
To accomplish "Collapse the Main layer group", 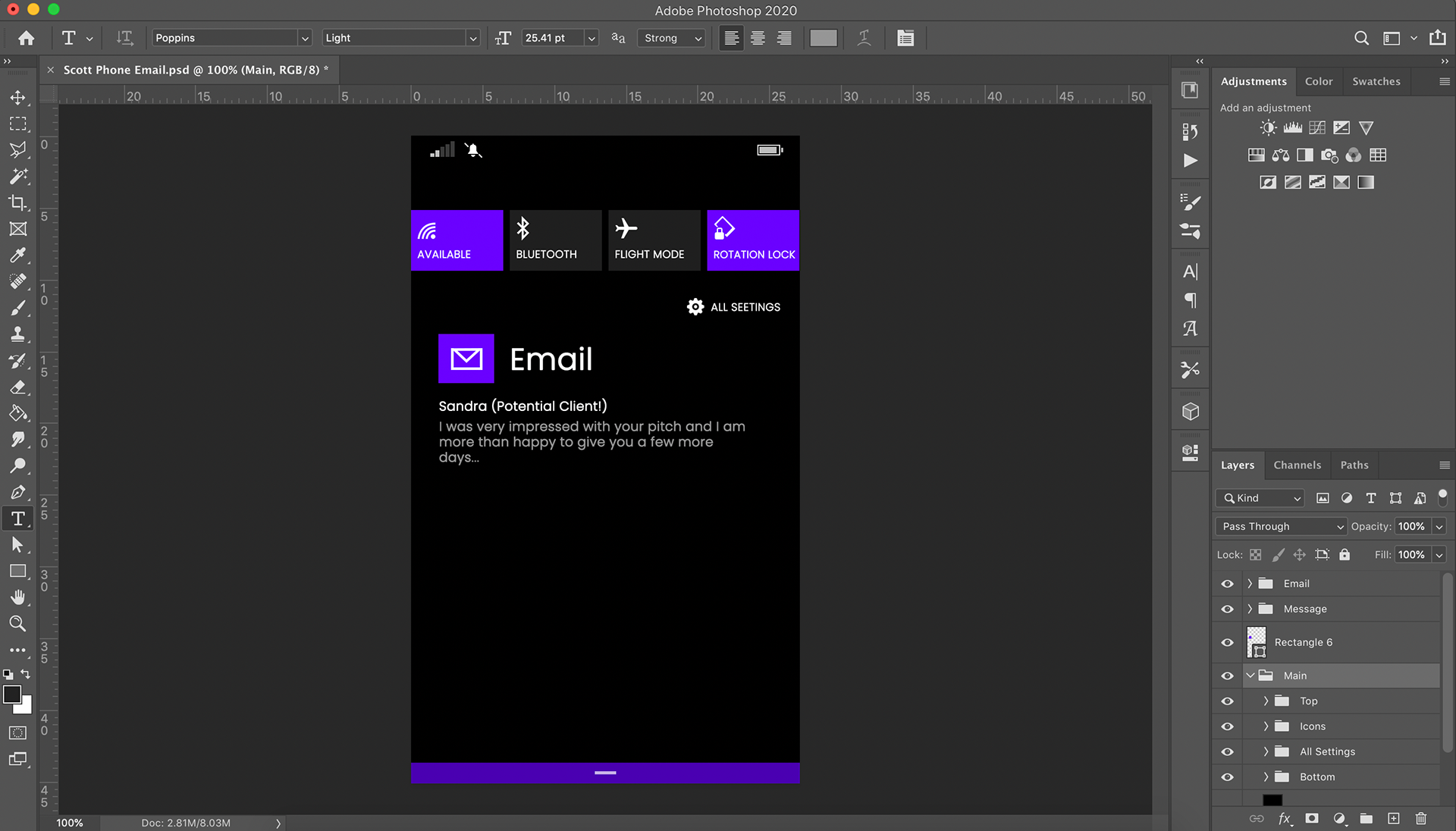I will (1250, 676).
